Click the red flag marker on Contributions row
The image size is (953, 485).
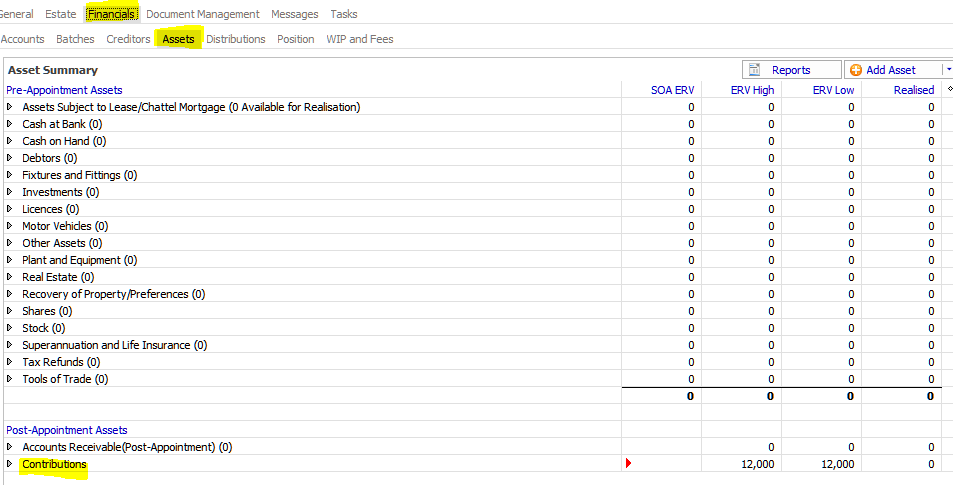click(x=628, y=463)
